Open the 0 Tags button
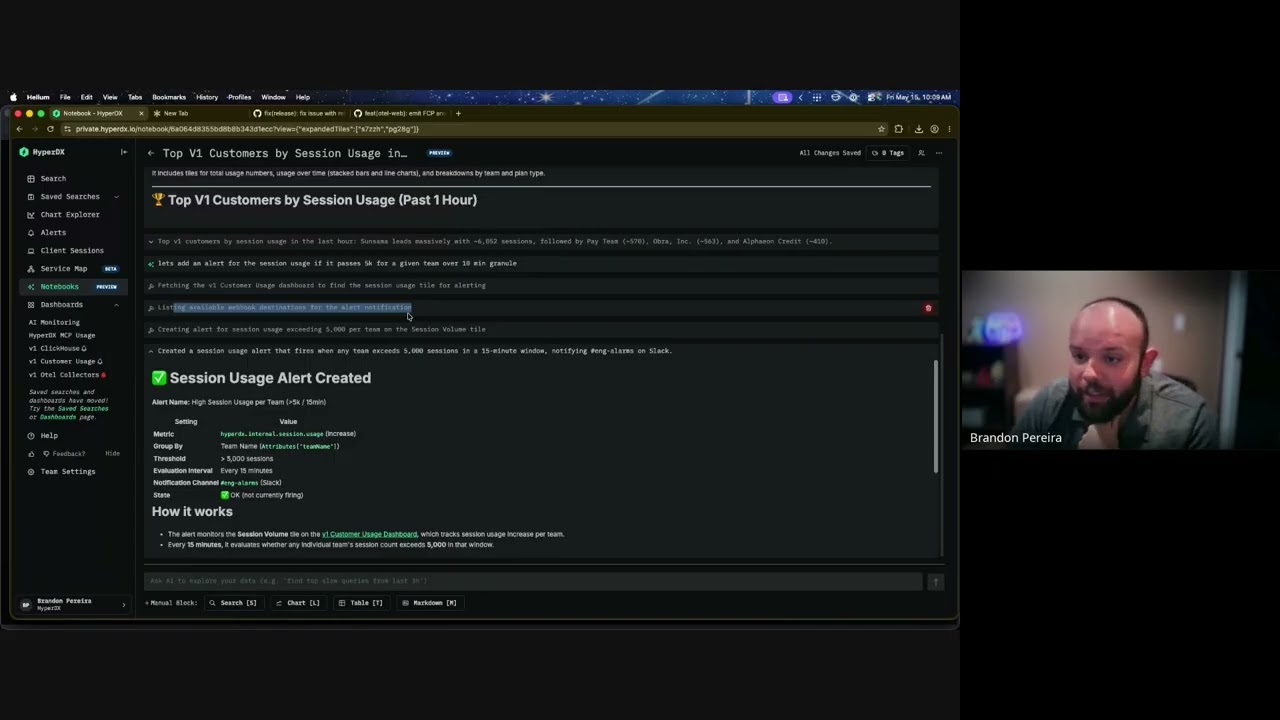This screenshot has width=1280, height=720. (888, 153)
